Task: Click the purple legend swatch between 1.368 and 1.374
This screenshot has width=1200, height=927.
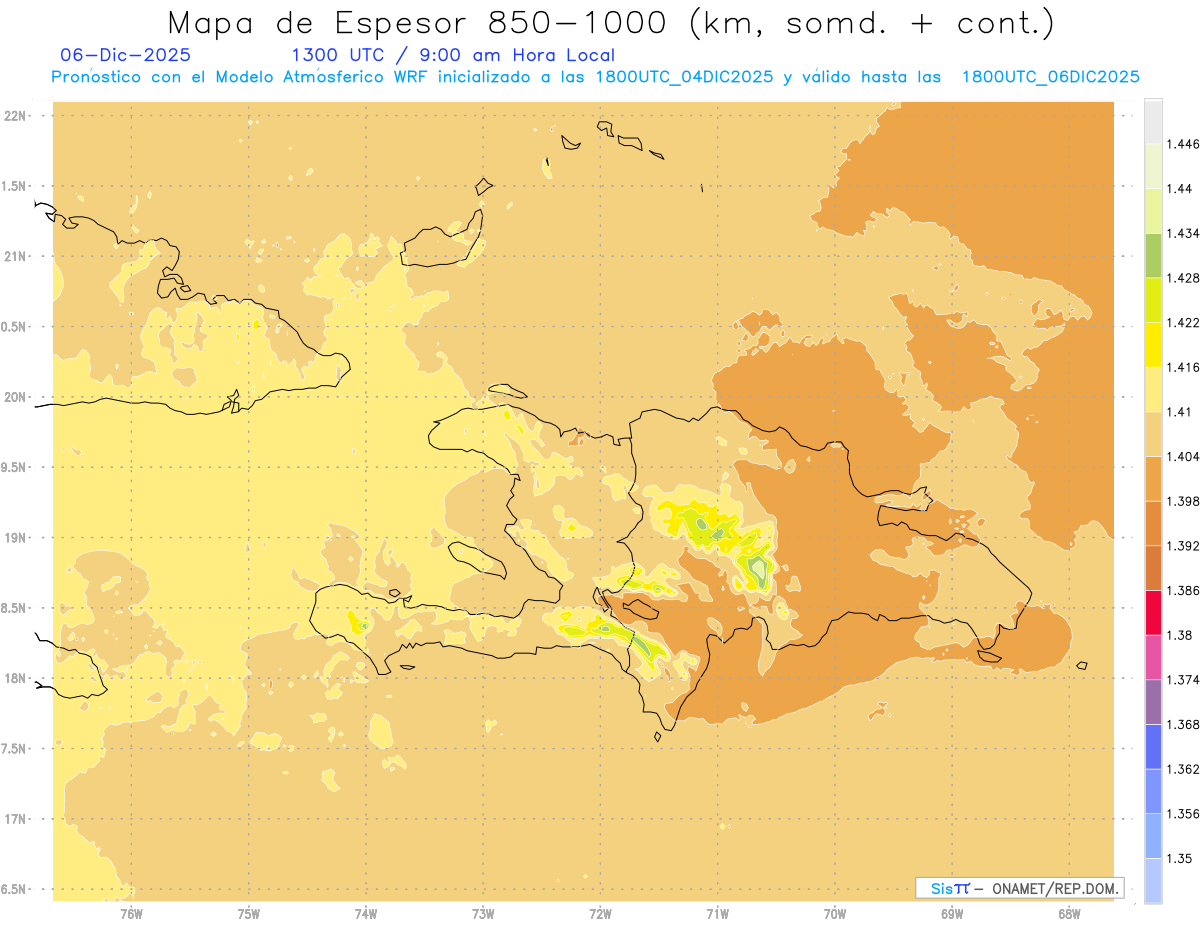Action: pos(1153,702)
